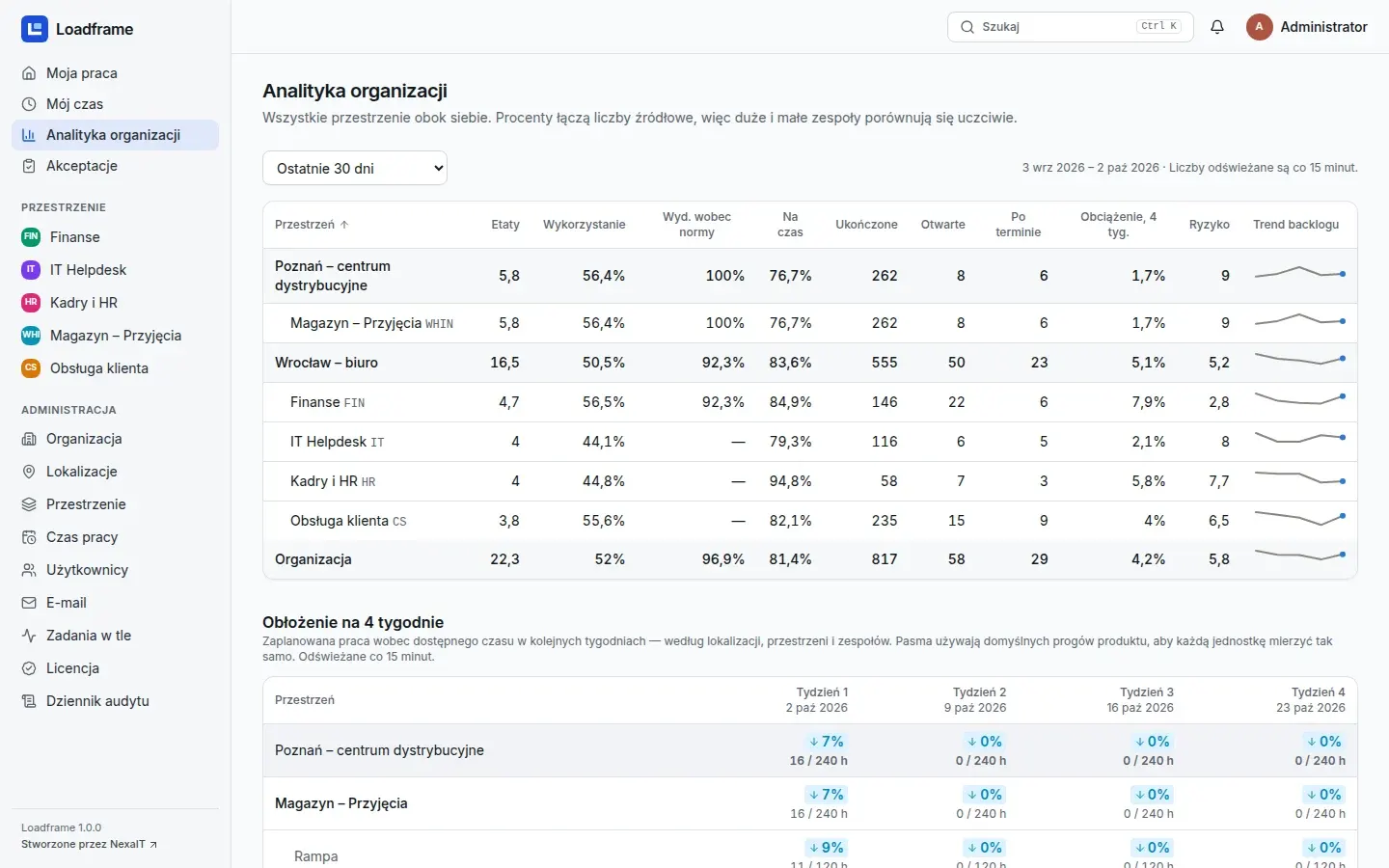Click Magazyn – Przyjęcia load row
The image size is (1389, 868).
(x=810, y=803)
